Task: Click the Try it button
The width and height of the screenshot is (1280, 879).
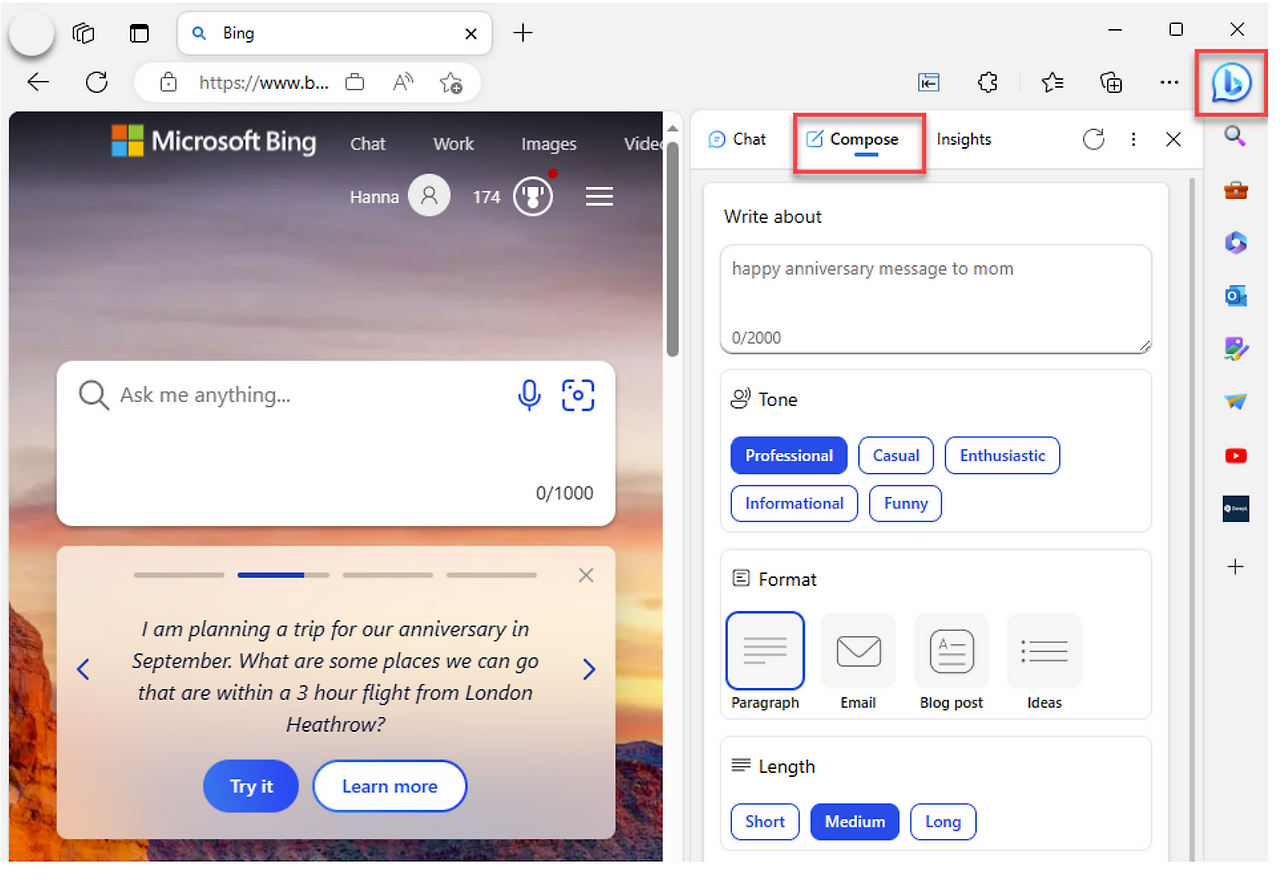Action: [252, 786]
